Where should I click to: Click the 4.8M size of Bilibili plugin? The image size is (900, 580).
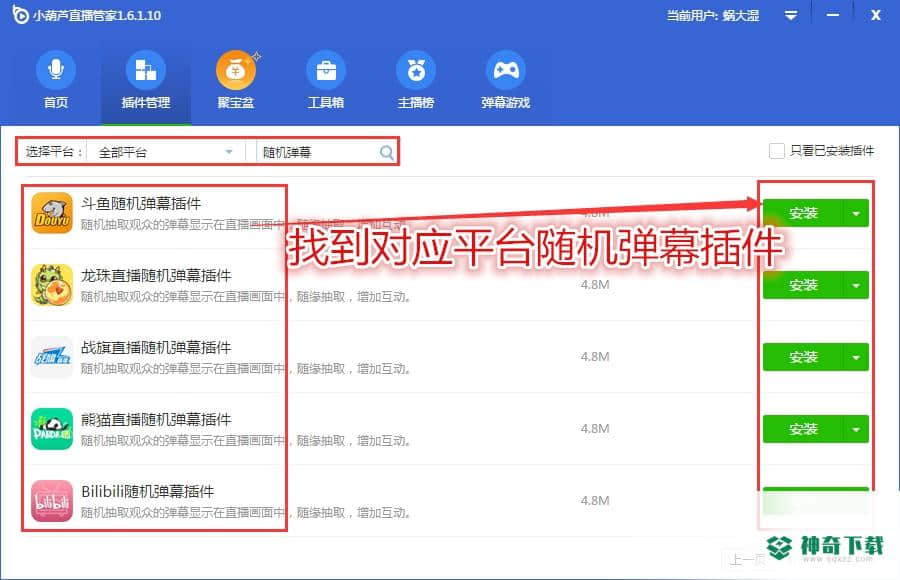pos(595,500)
